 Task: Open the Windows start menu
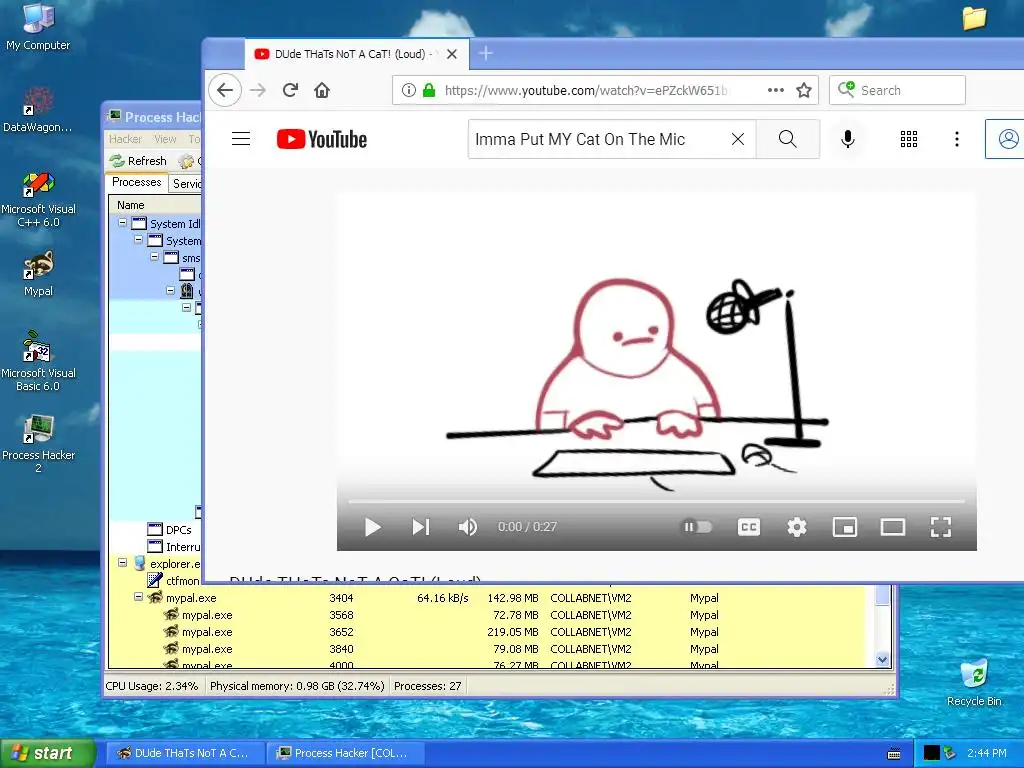click(x=48, y=753)
